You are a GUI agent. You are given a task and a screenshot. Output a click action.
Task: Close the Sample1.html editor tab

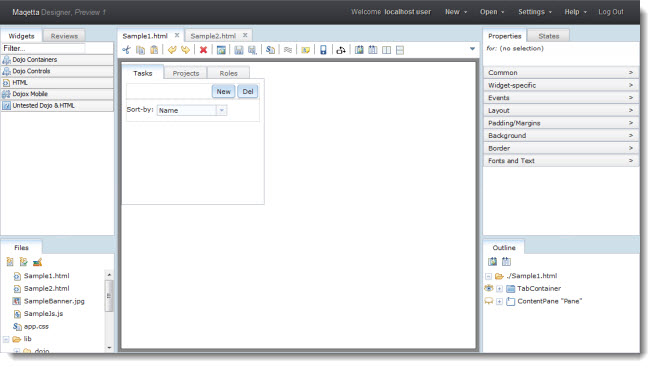coord(177,35)
